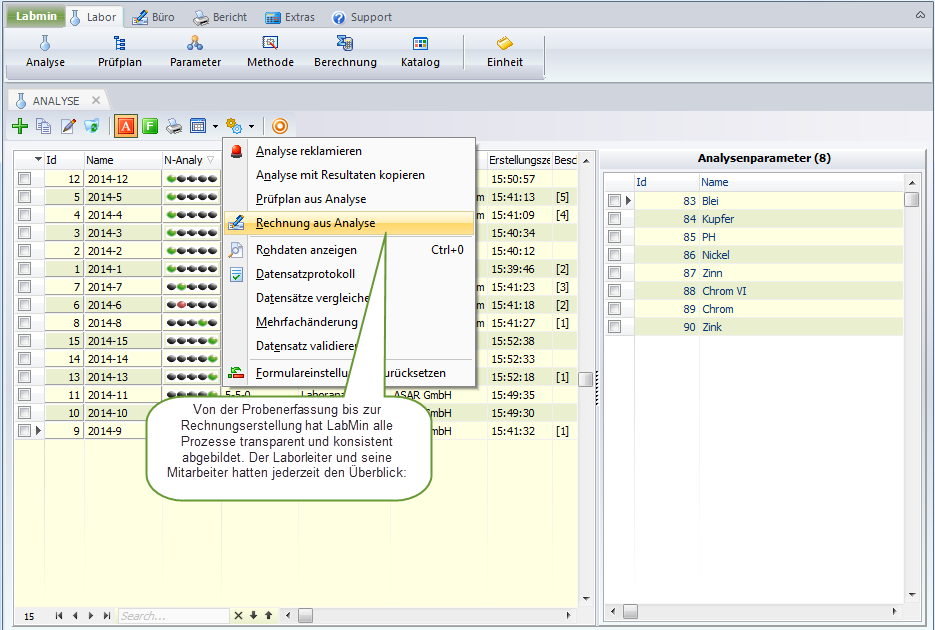
Task: Click the copy documents toolbar icon
Action: point(44,126)
